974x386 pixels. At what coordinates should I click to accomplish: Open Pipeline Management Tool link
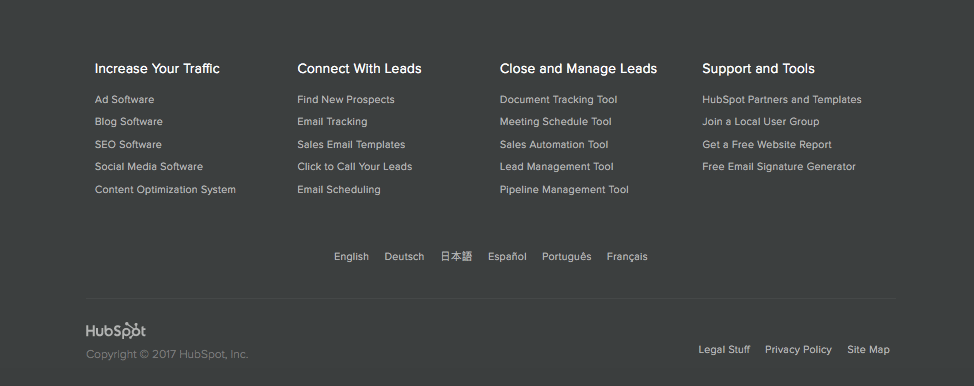coord(564,190)
